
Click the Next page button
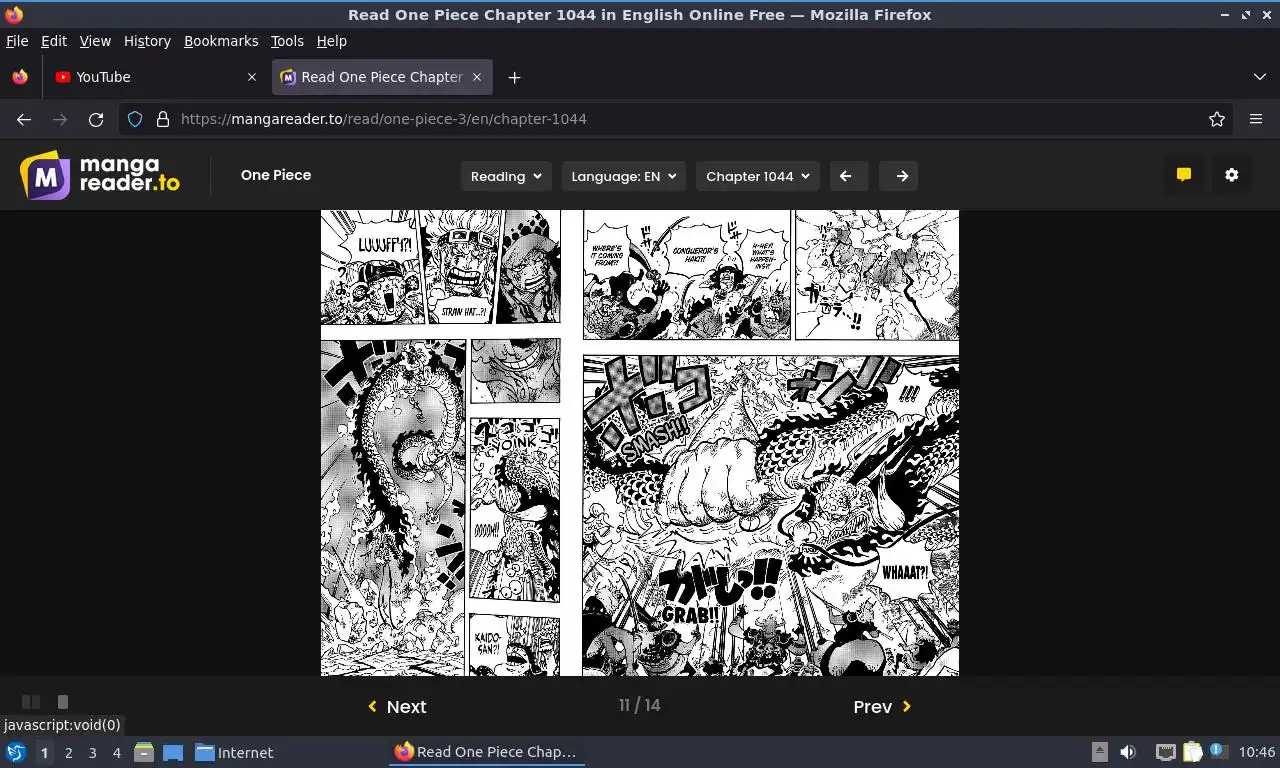click(398, 706)
